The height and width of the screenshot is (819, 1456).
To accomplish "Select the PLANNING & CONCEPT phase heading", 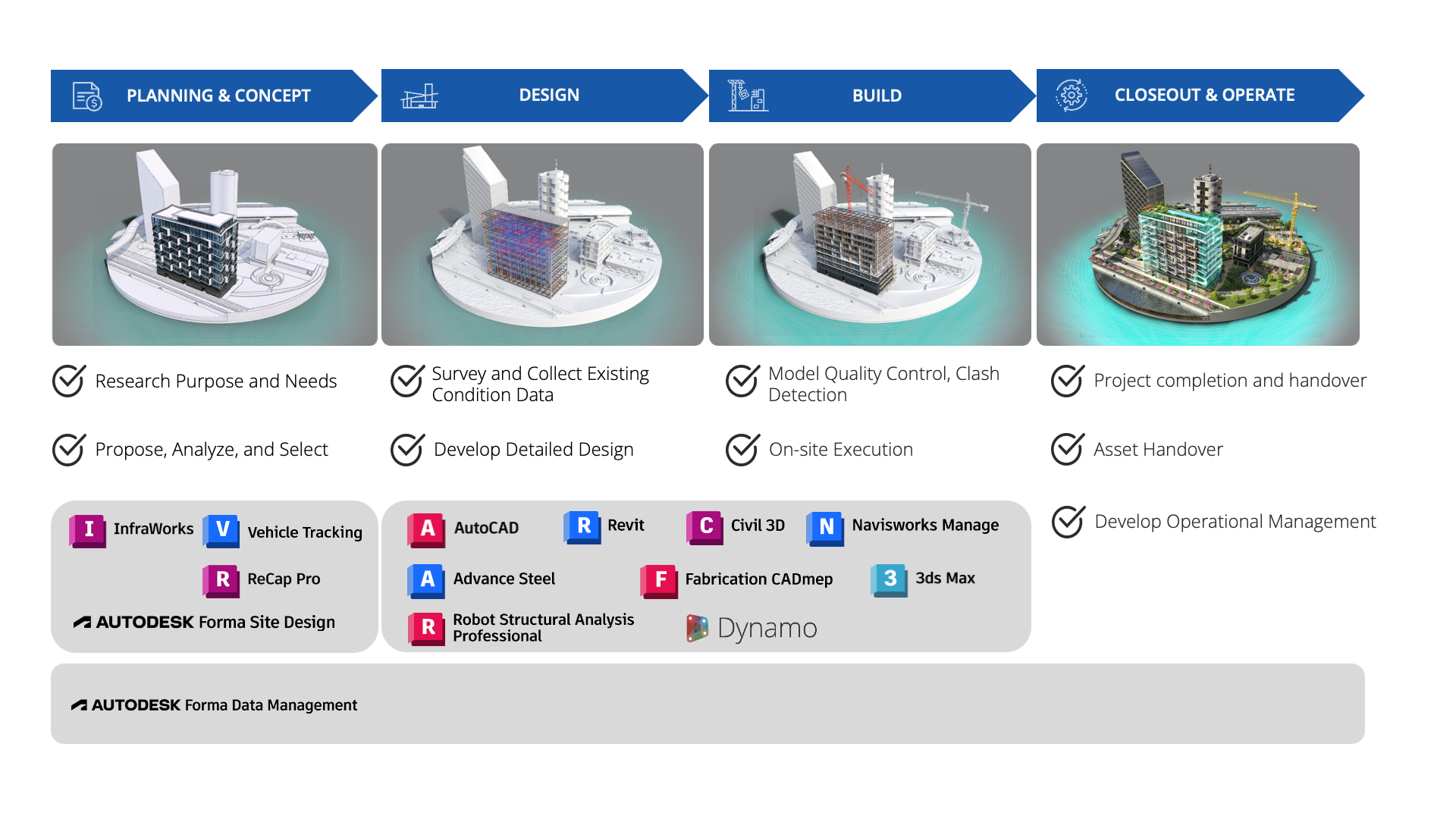I will (218, 96).
